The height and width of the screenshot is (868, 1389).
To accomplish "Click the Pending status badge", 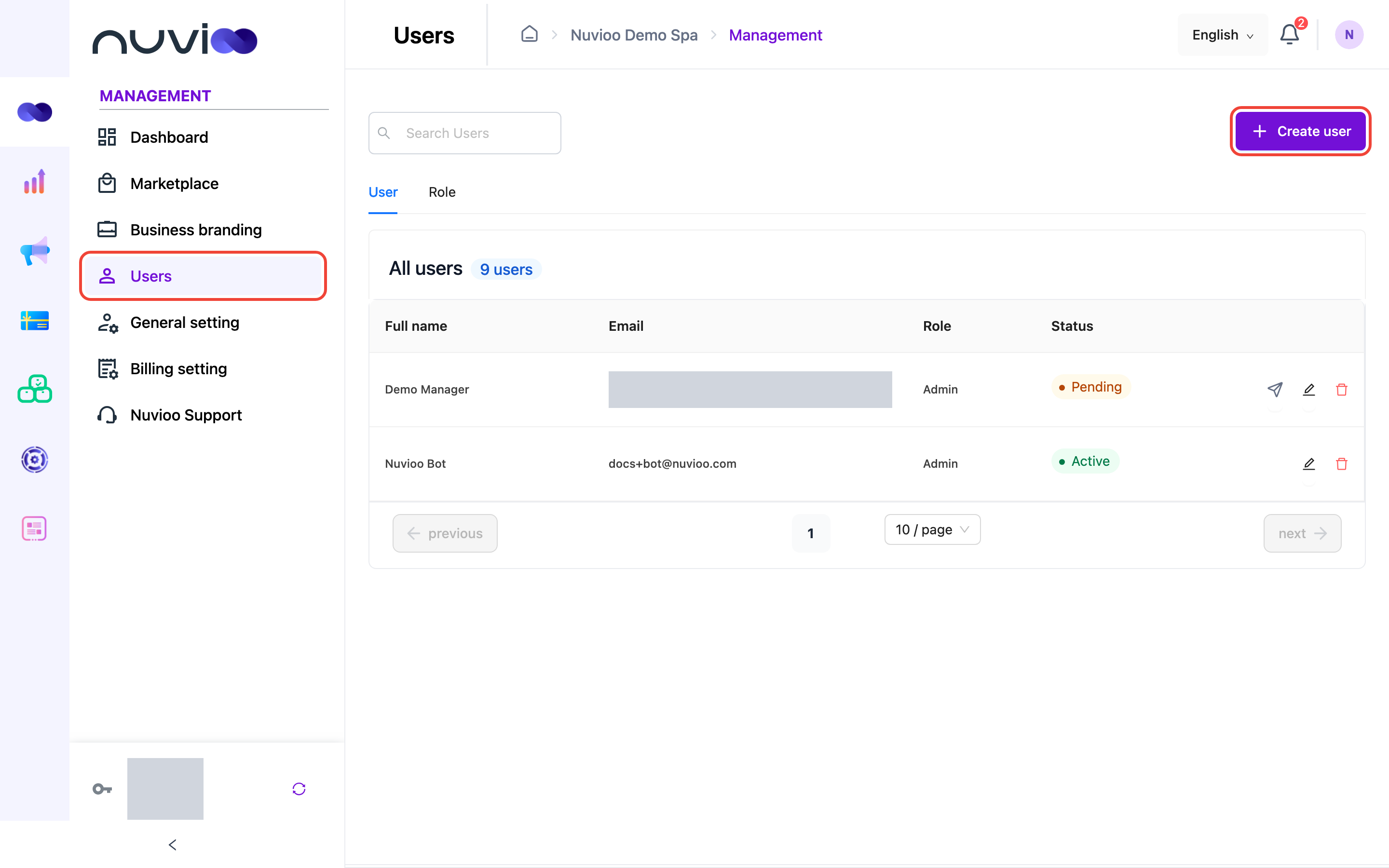I will coord(1090,387).
